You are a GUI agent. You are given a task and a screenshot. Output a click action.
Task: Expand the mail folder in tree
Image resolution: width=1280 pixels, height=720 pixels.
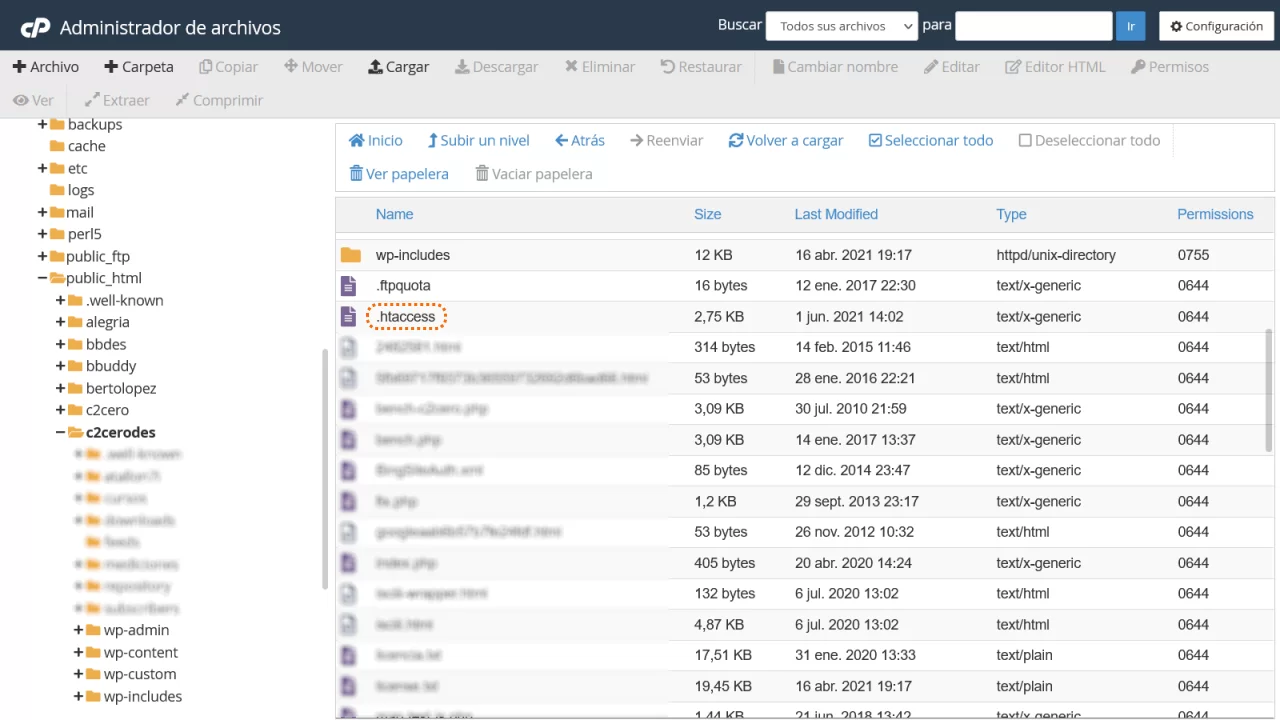click(x=42, y=213)
